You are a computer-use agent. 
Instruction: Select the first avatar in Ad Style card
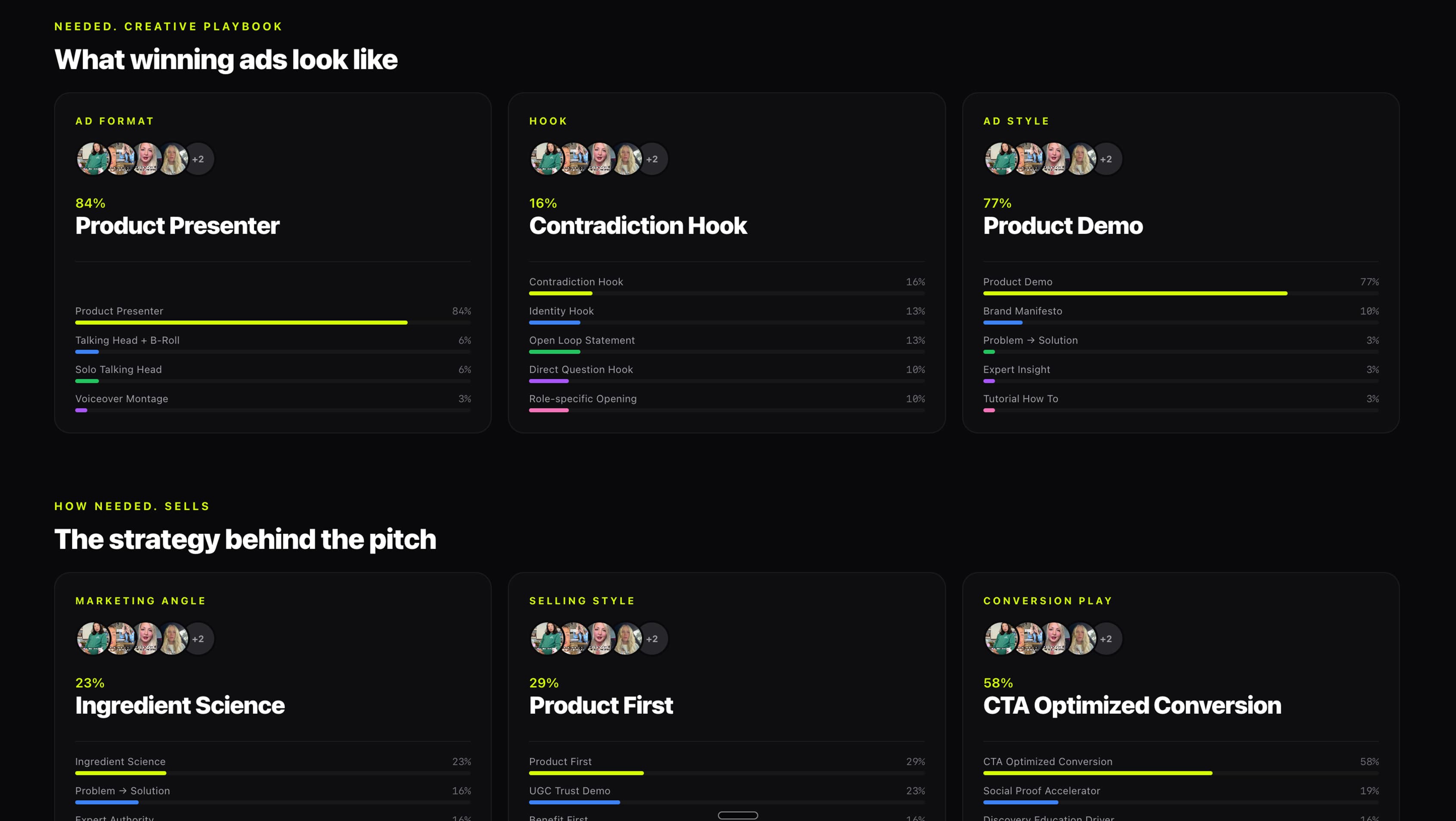pos(1001,159)
